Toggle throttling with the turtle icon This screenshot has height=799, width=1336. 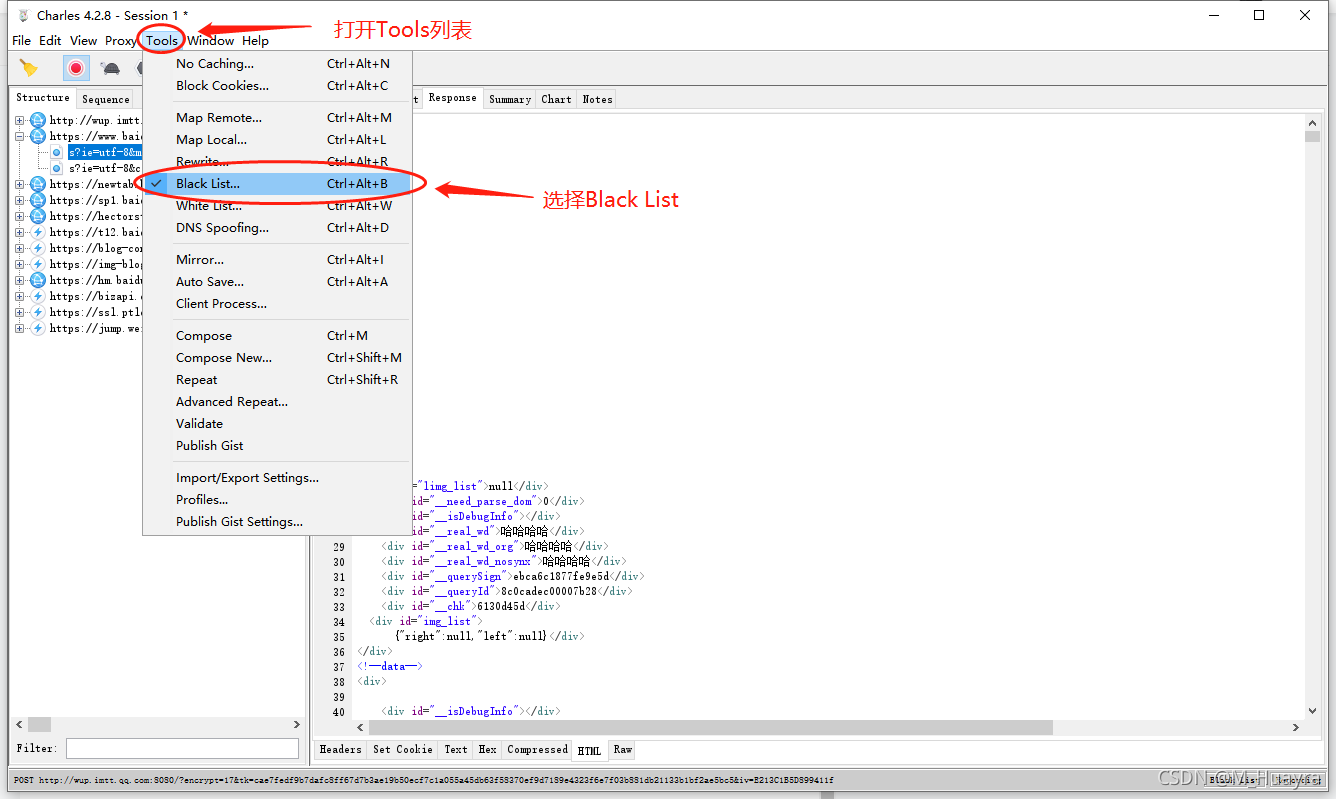click(x=110, y=68)
